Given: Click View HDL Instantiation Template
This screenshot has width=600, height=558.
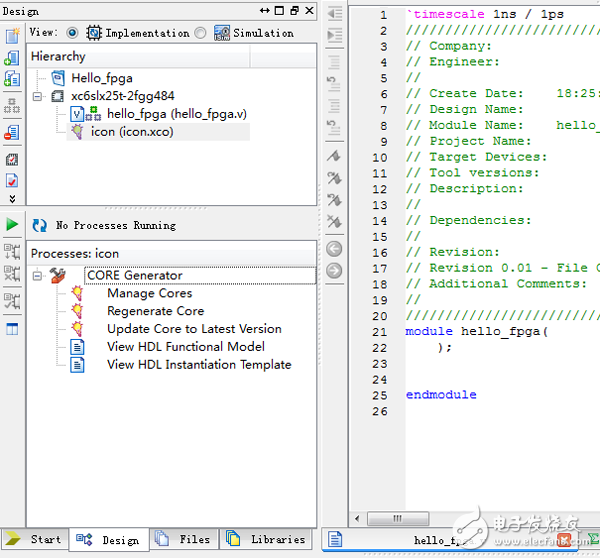Looking at the screenshot, I should point(199,365).
